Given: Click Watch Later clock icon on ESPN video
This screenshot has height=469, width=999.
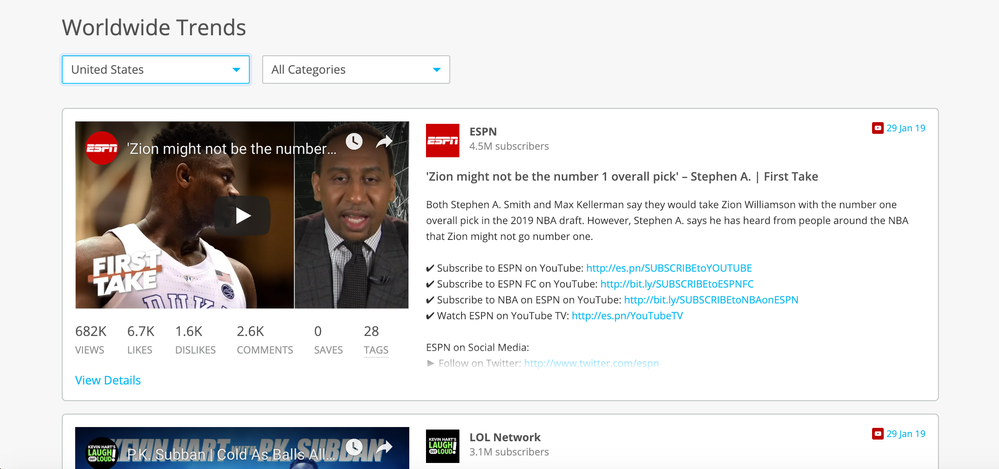Looking at the screenshot, I should tap(354, 141).
